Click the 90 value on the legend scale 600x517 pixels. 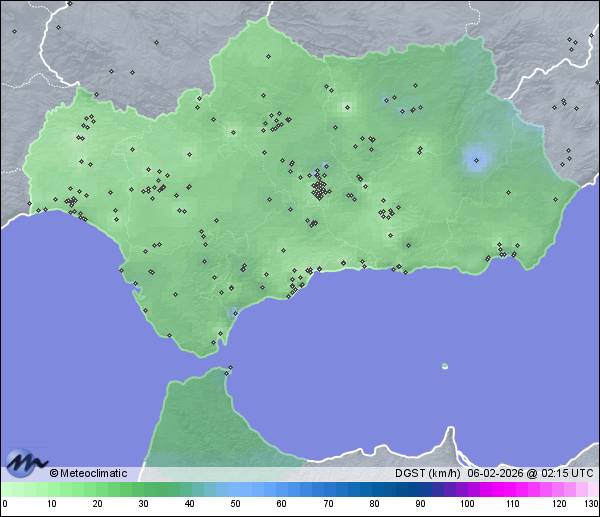click(x=420, y=504)
